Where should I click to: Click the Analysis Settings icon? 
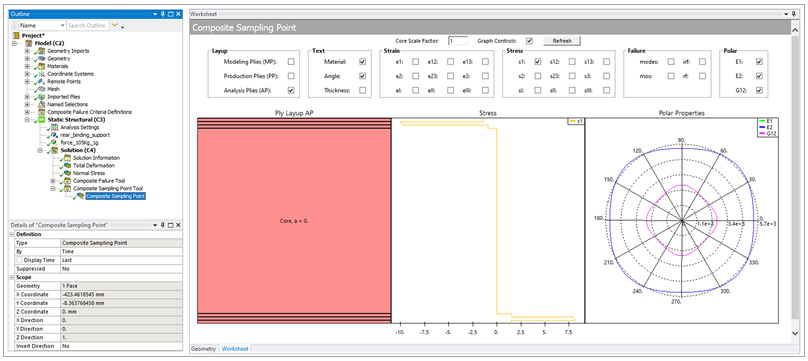(x=55, y=127)
